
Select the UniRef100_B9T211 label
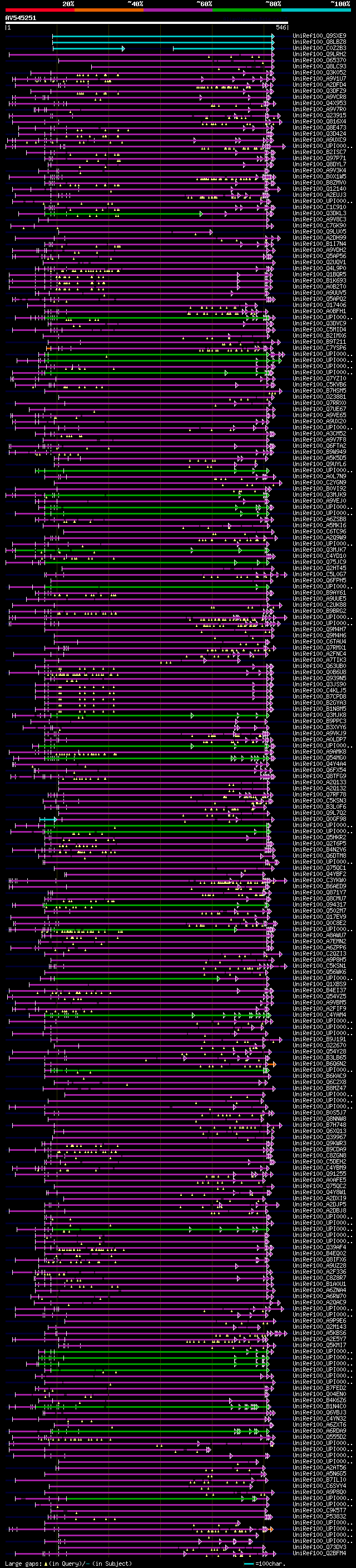click(x=319, y=342)
